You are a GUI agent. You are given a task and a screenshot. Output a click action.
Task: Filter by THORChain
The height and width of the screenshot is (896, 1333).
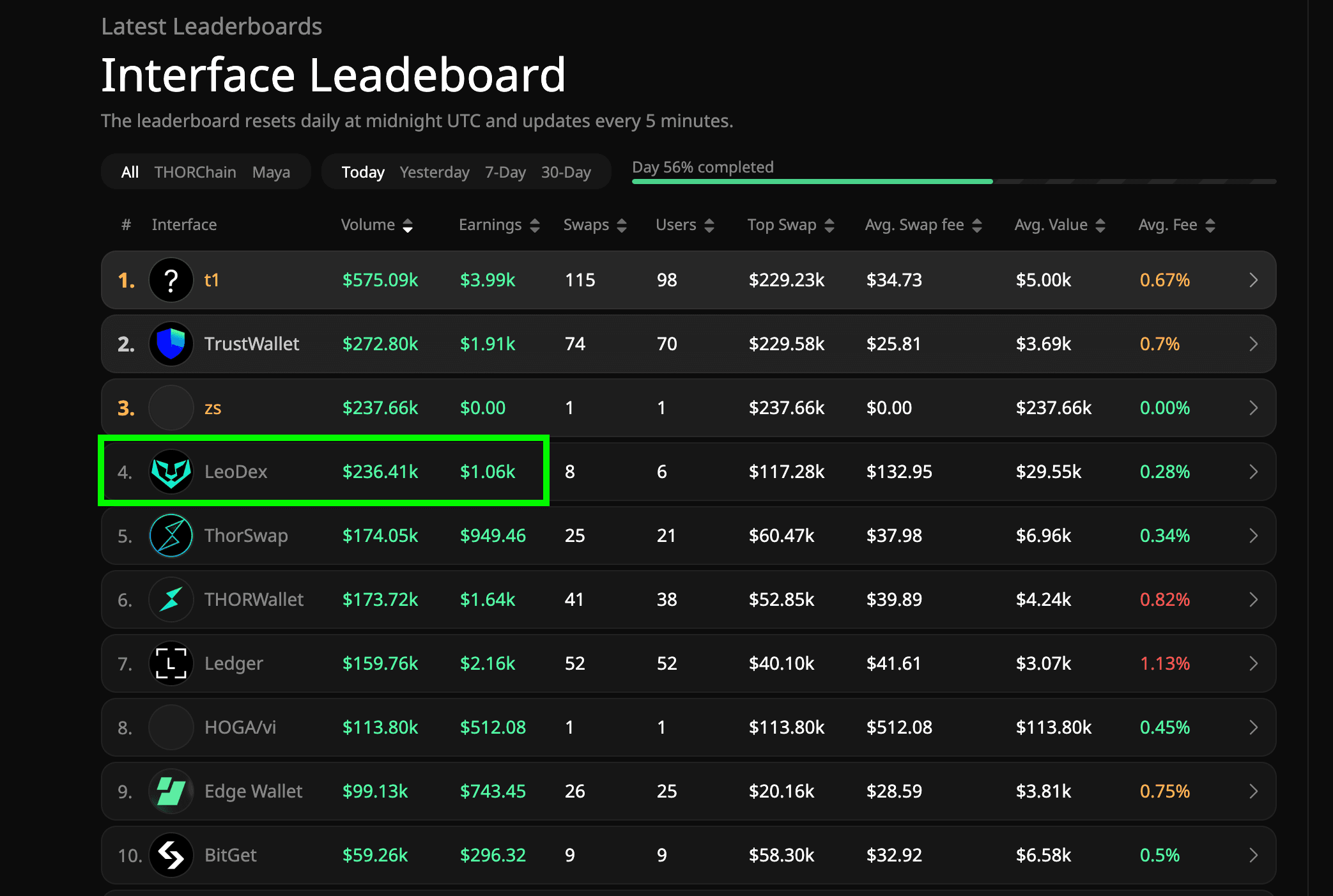195,172
